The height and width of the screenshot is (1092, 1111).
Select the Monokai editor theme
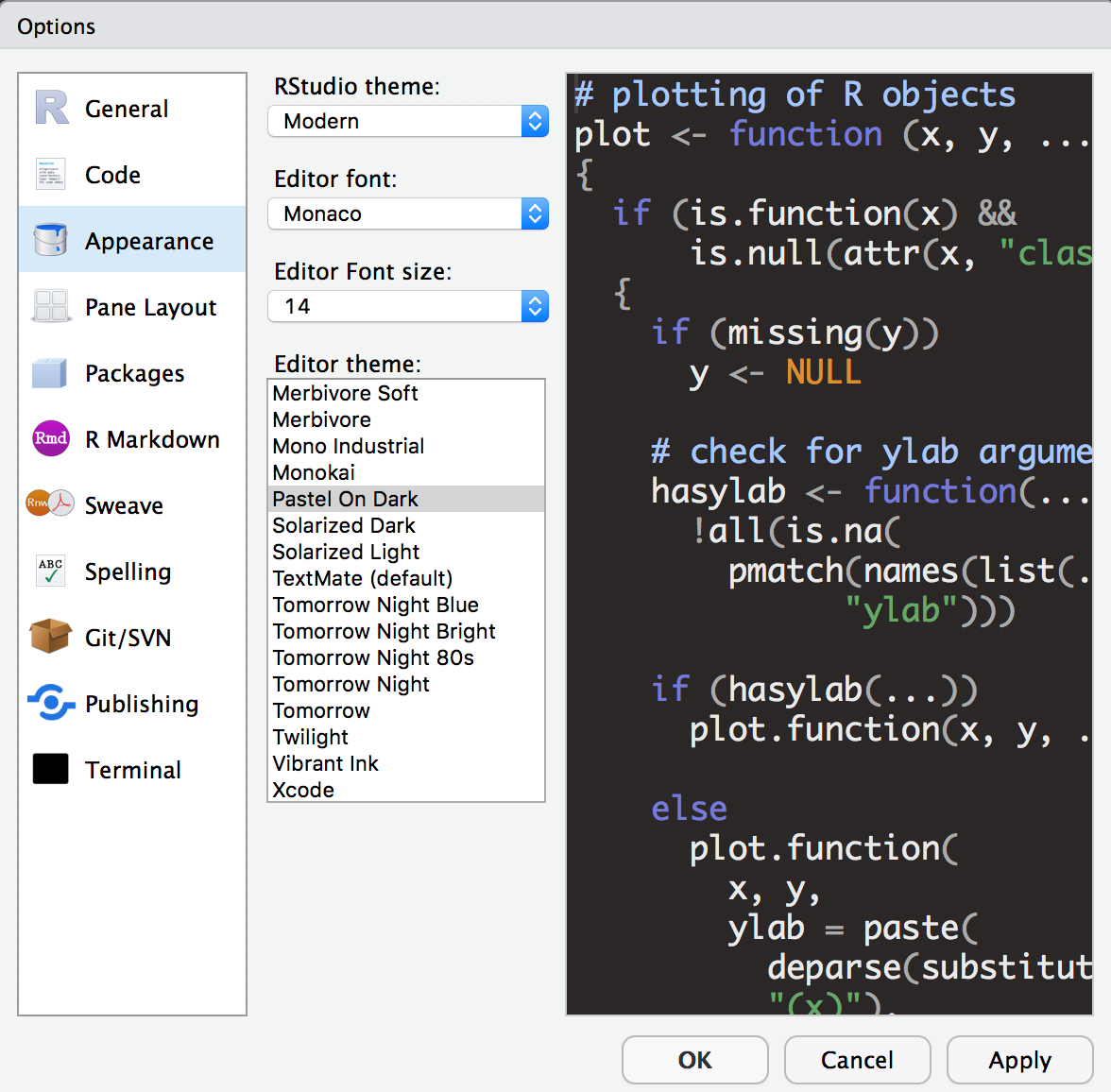314,472
